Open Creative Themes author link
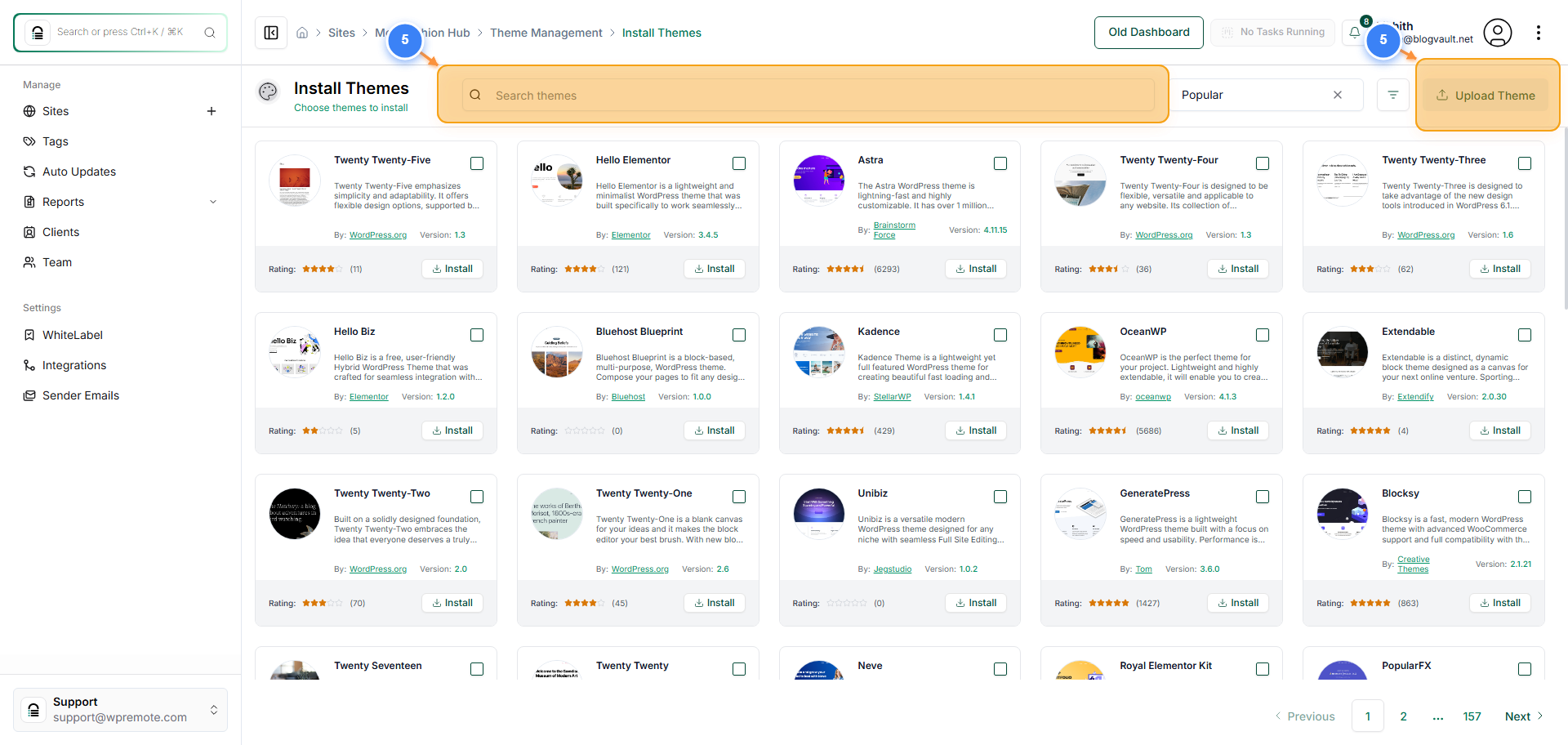Image resolution: width=1568 pixels, height=745 pixels. [1414, 564]
